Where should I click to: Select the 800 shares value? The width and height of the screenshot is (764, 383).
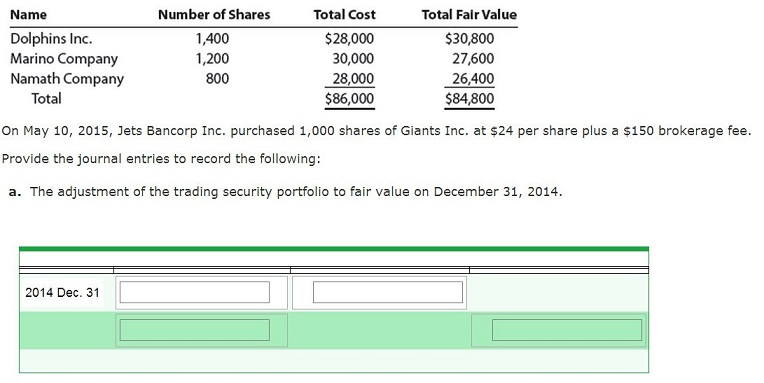(x=217, y=78)
